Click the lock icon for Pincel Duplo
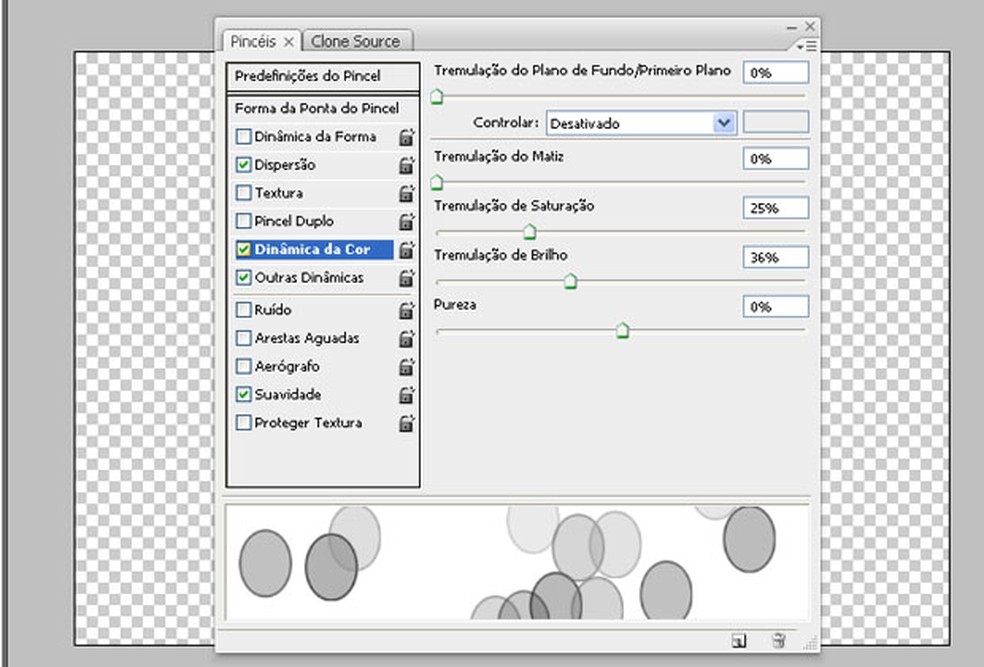This screenshot has width=984, height=667. click(407, 221)
